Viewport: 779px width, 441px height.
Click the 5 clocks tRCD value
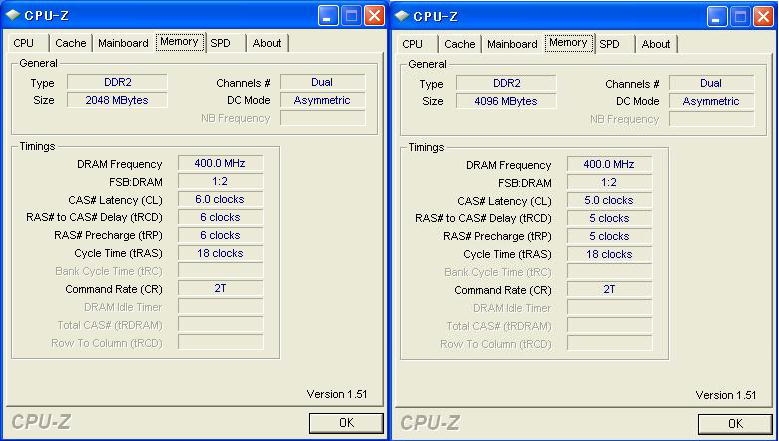610,218
